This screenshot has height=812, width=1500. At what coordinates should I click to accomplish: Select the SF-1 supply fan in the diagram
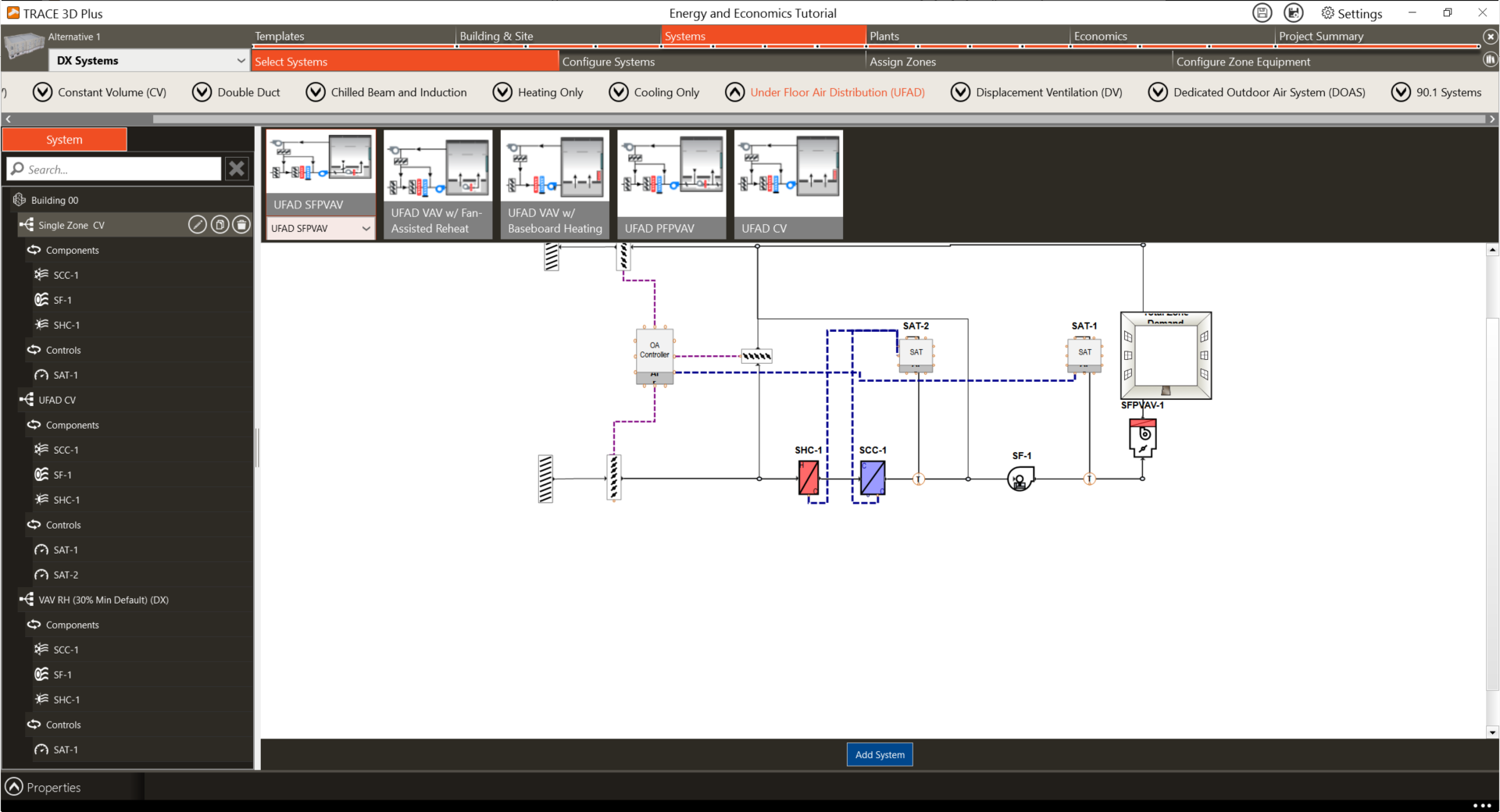point(1019,478)
